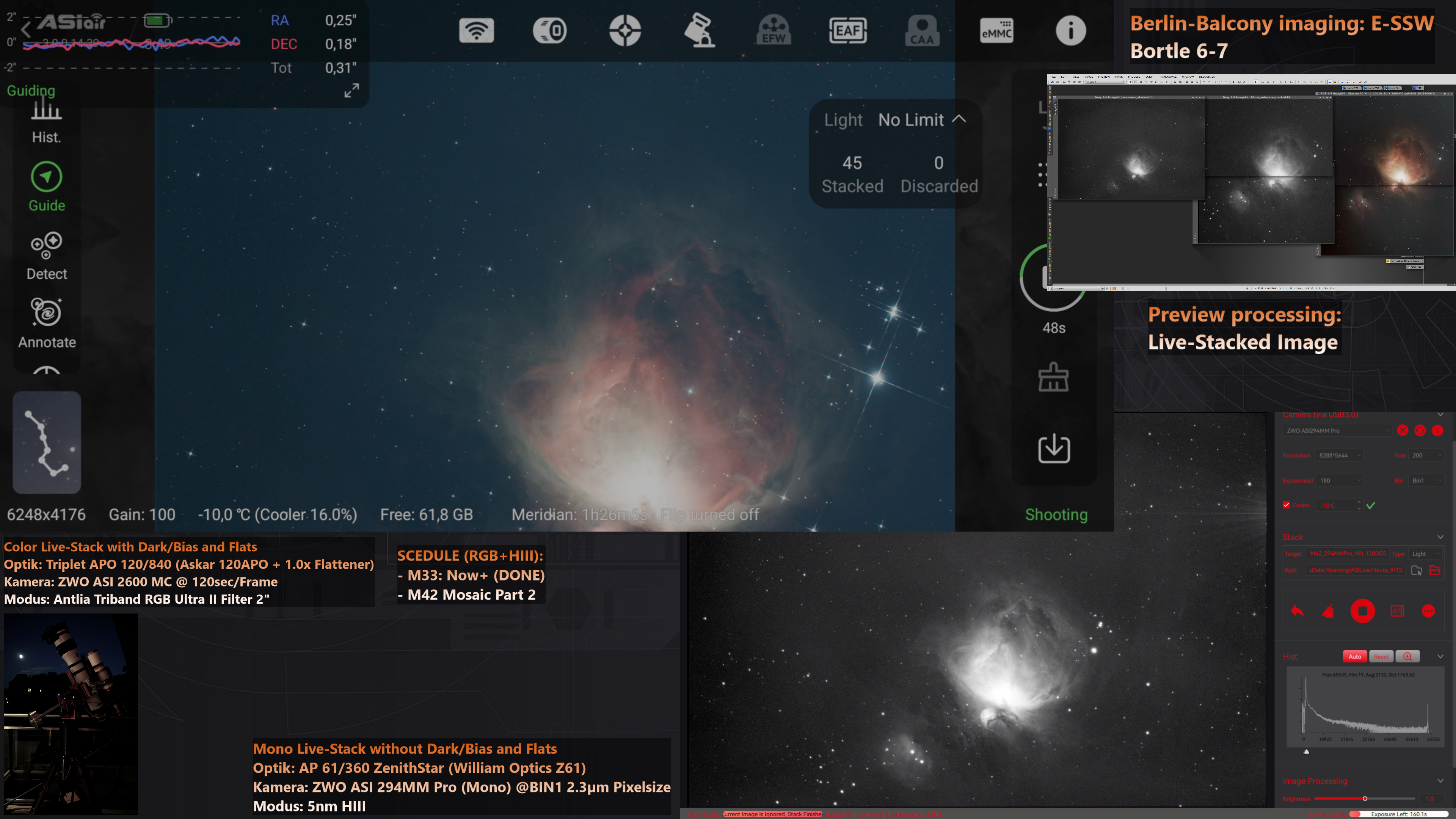1456x819 pixels.
Task: Open the EFW filter wheel icon
Action: pos(774,30)
